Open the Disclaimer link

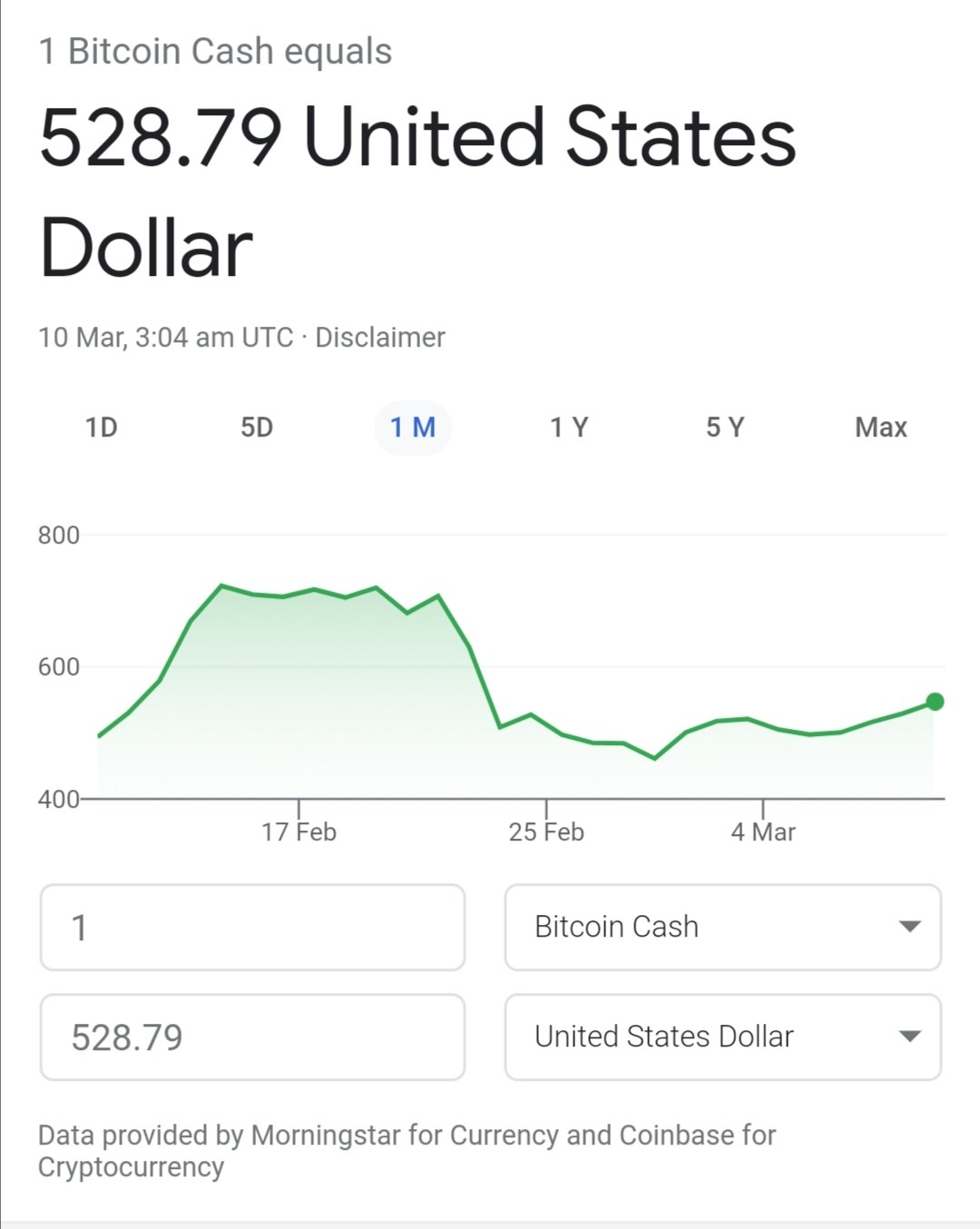click(380, 338)
